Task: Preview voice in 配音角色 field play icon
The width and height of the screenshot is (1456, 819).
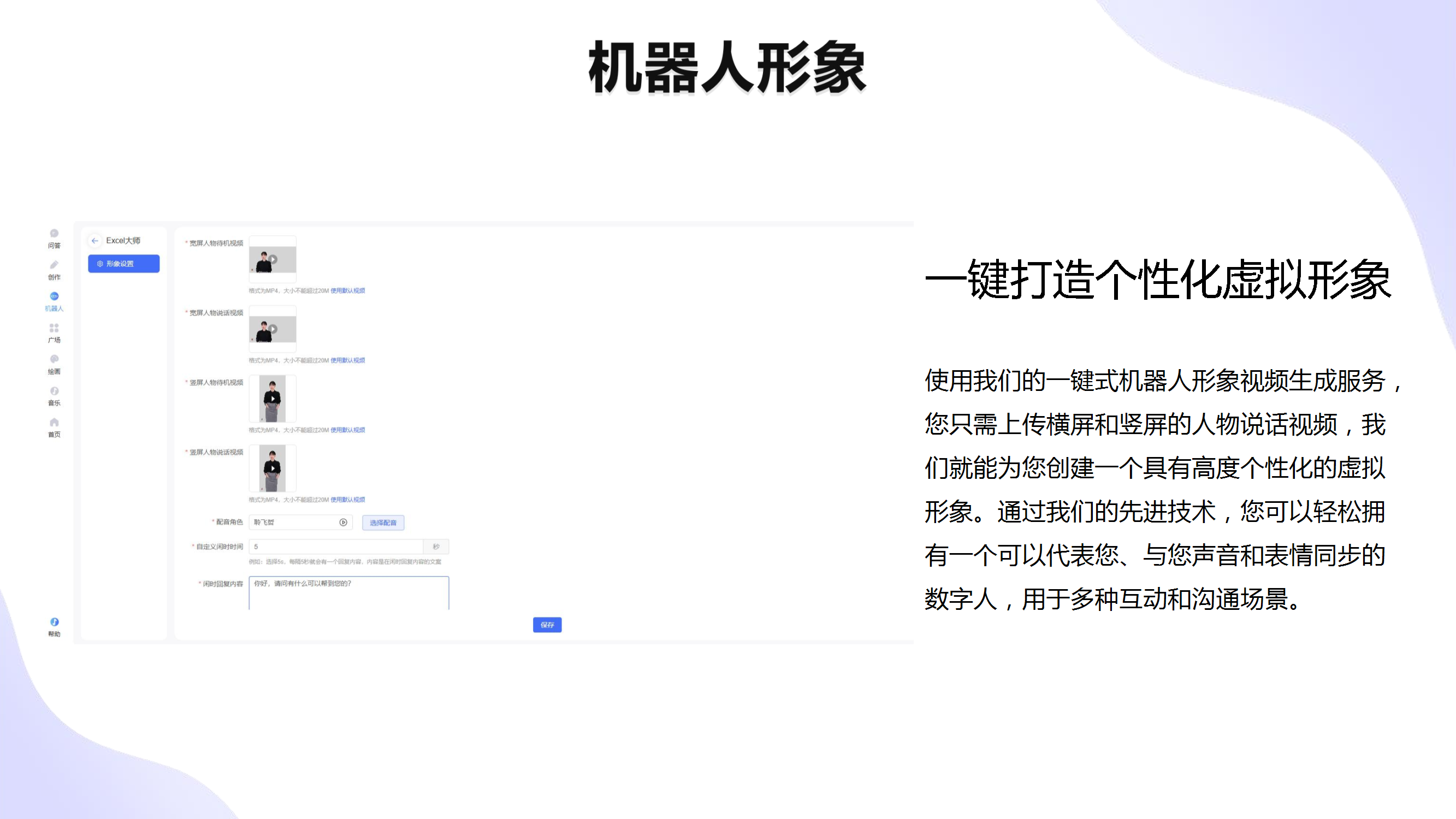Action: (343, 523)
